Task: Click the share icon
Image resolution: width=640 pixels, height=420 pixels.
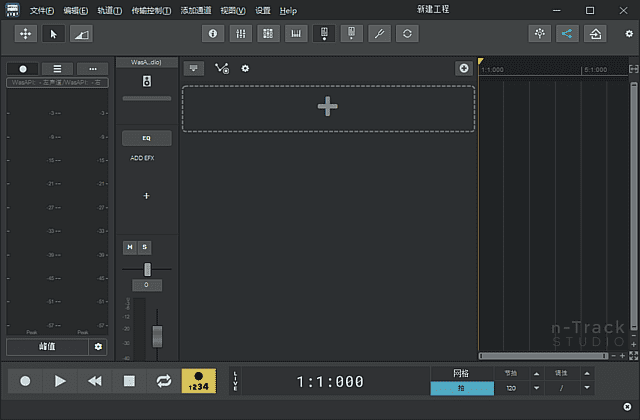Action: 568,33
